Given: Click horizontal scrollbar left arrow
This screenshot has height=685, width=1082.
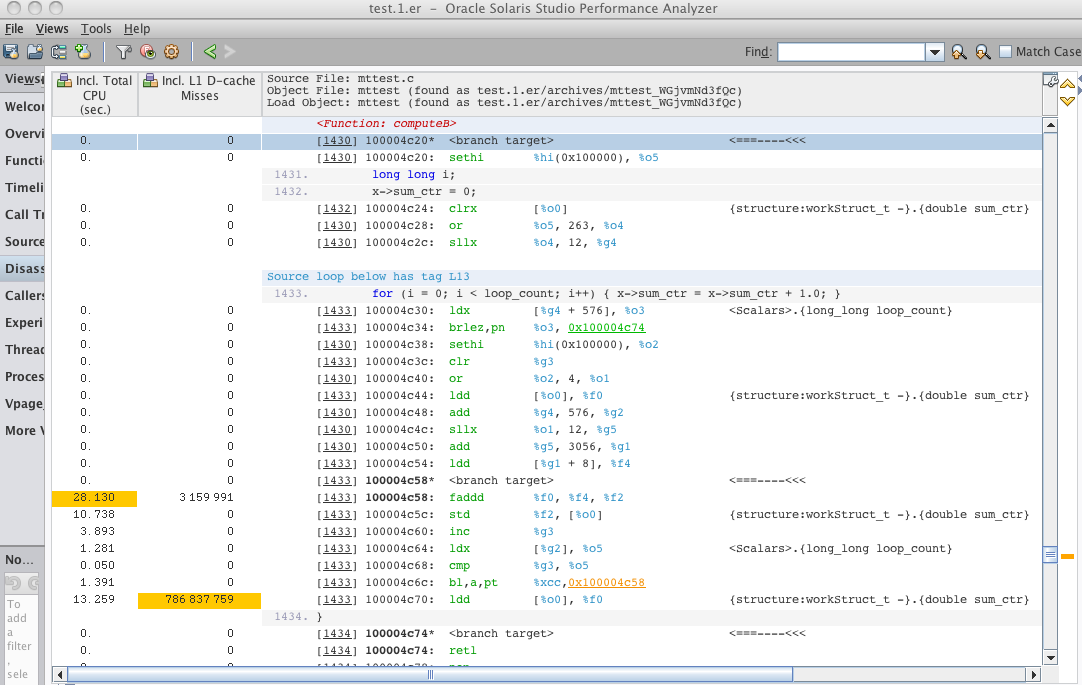Looking at the screenshot, I should pos(60,675).
